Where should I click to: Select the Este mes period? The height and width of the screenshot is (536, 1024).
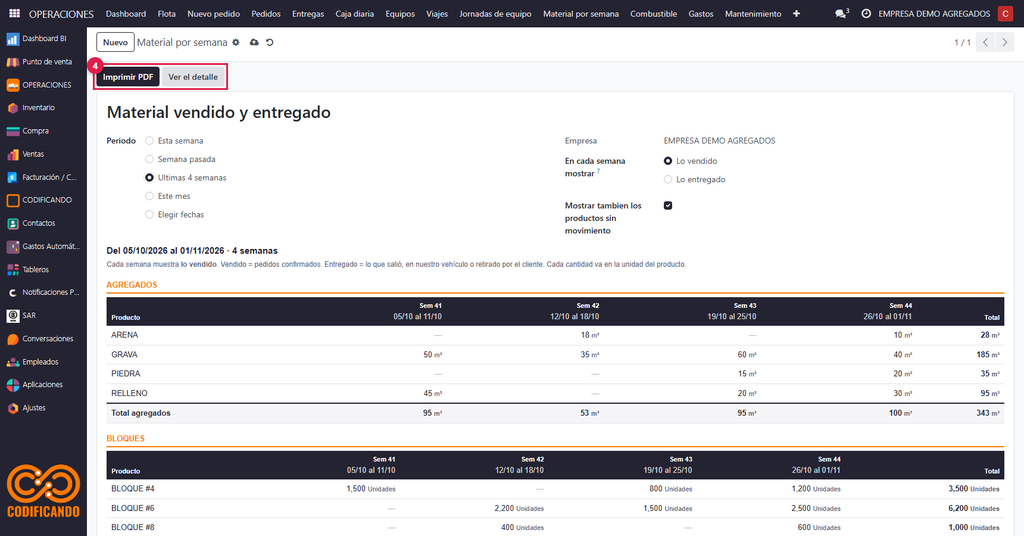tap(150, 196)
